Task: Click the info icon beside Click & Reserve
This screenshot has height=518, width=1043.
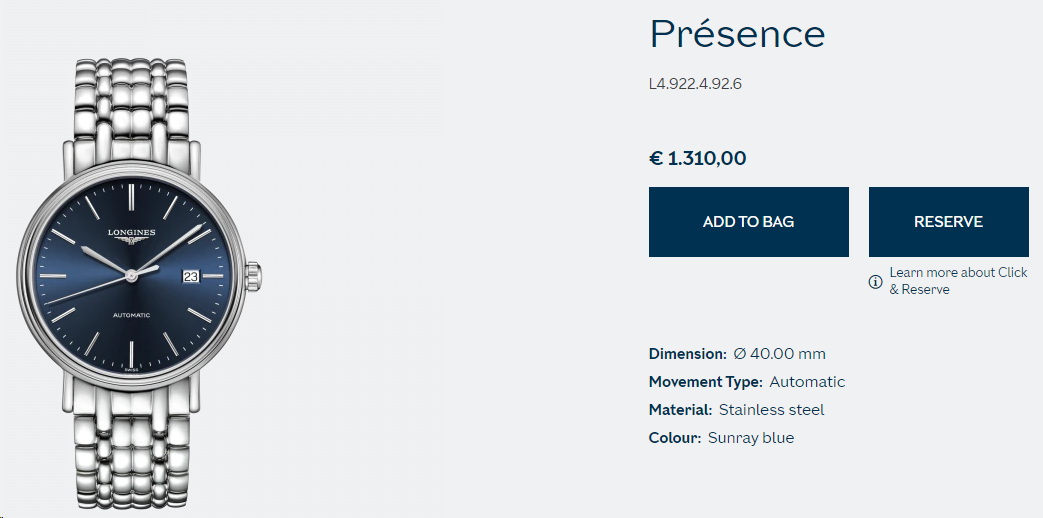Action: coord(875,282)
